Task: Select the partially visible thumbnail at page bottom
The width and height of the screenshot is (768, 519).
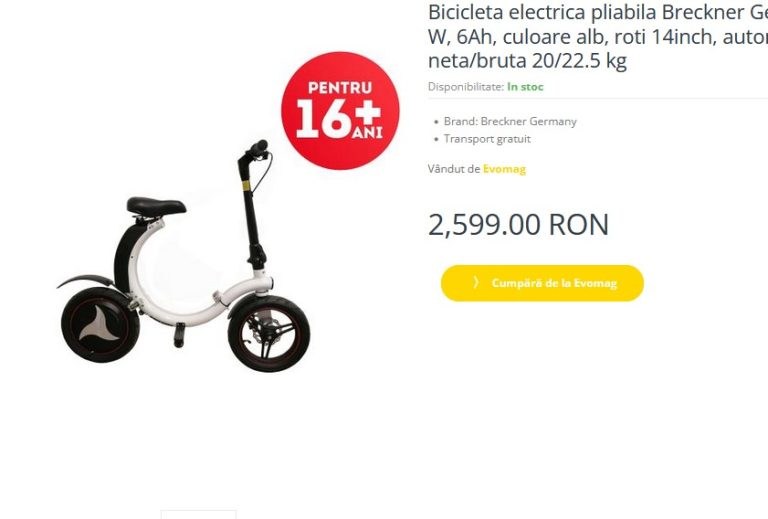Action: click(198, 514)
